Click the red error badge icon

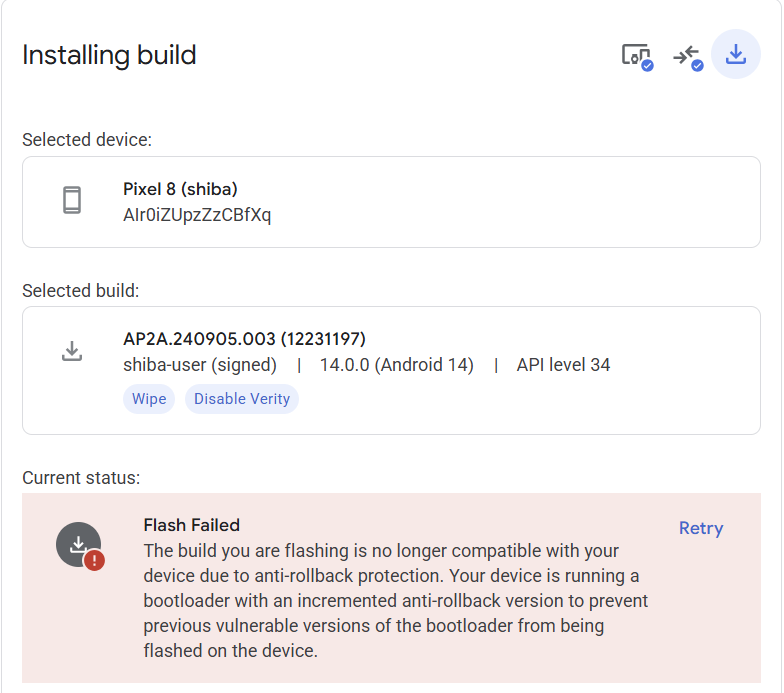[94, 560]
